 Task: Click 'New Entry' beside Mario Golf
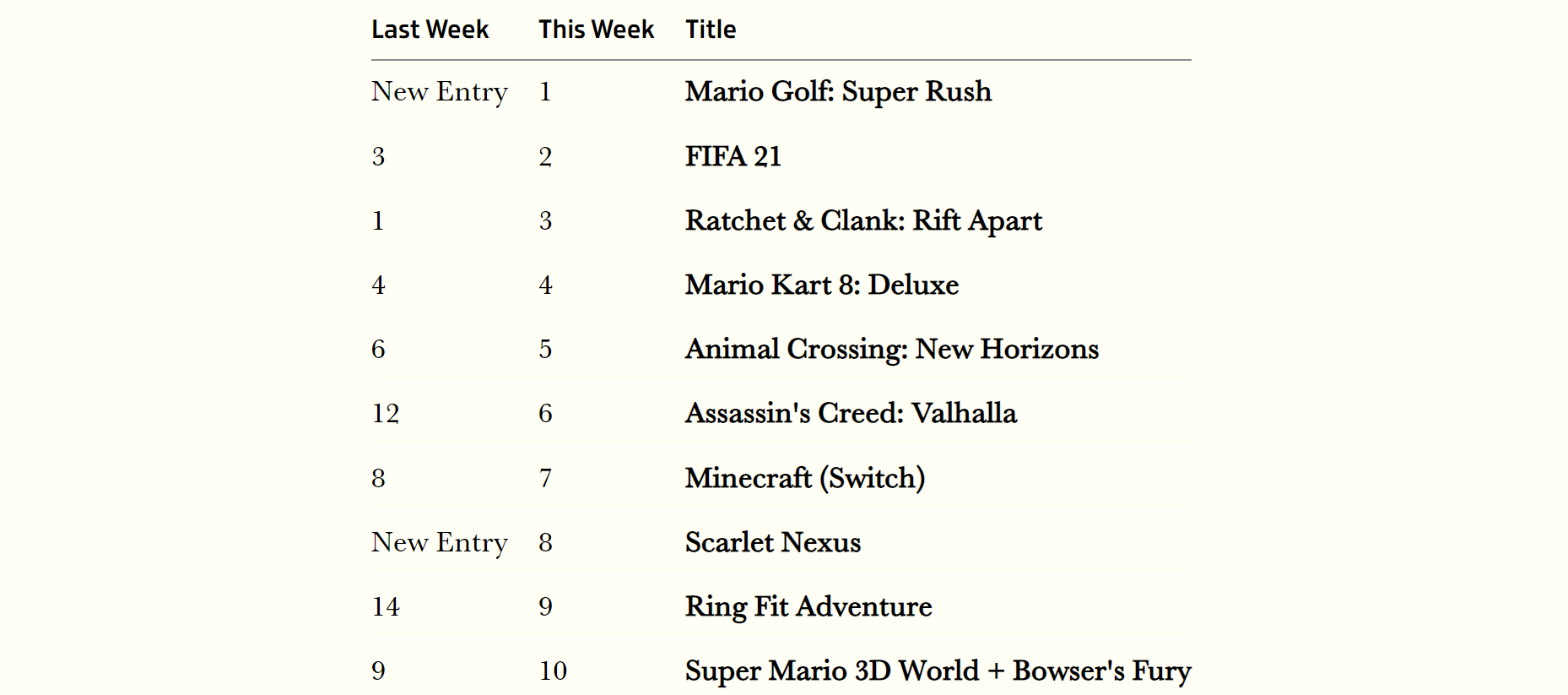(x=440, y=91)
